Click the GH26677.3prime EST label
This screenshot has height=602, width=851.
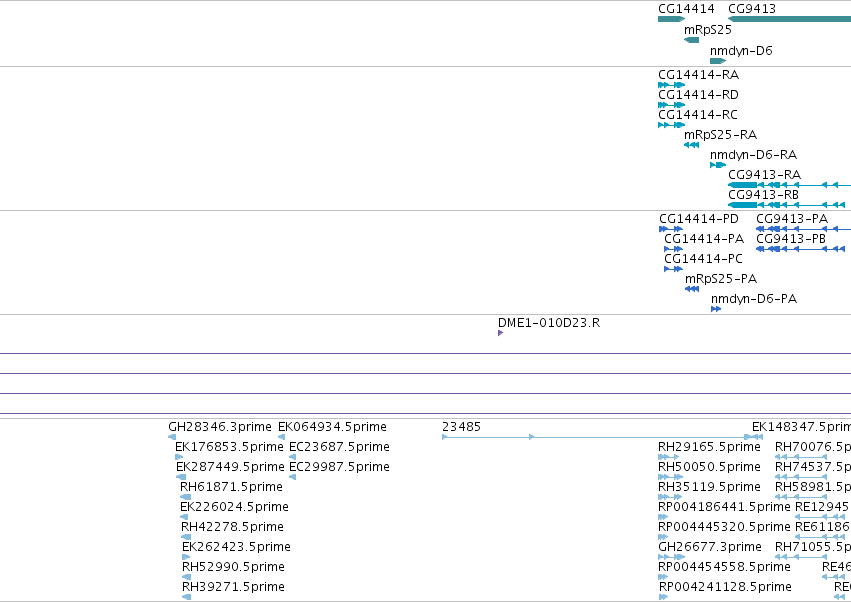coord(710,547)
